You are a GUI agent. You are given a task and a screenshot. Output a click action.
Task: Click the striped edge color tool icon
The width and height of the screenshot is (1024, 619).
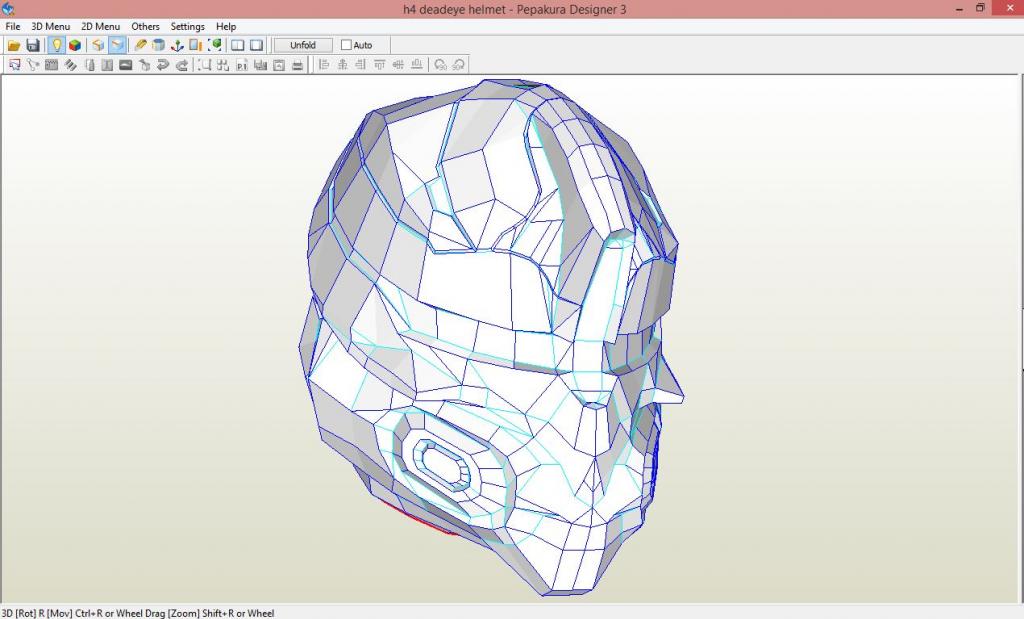coord(70,65)
